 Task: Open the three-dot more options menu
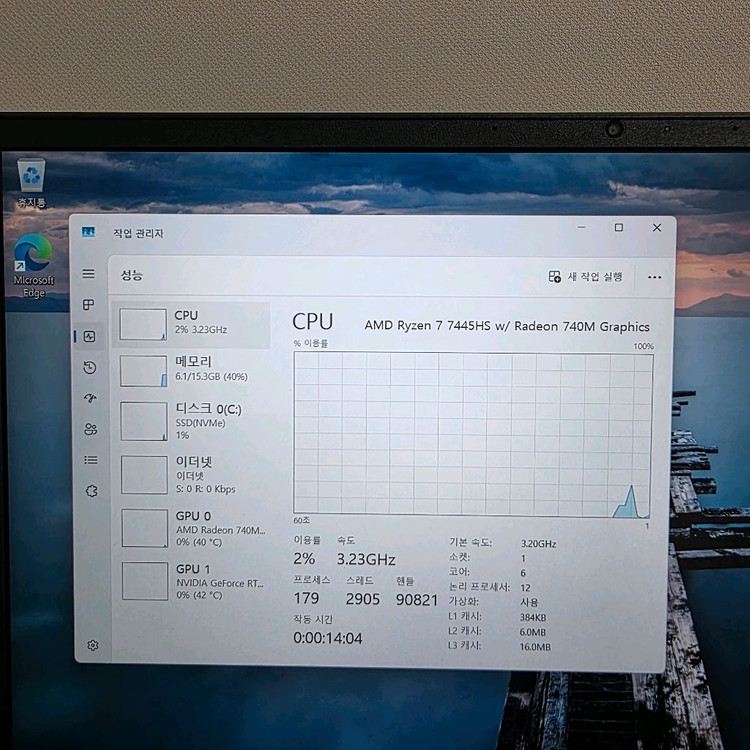click(654, 278)
